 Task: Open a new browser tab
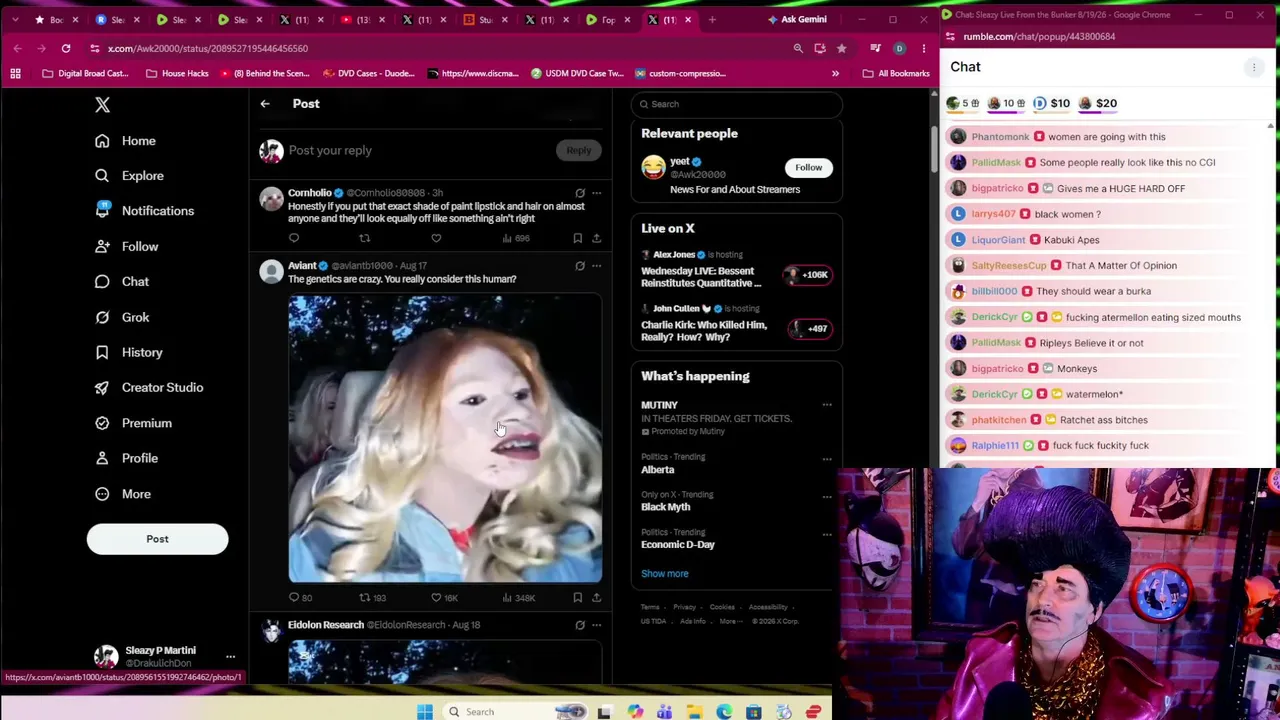point(712,19)
